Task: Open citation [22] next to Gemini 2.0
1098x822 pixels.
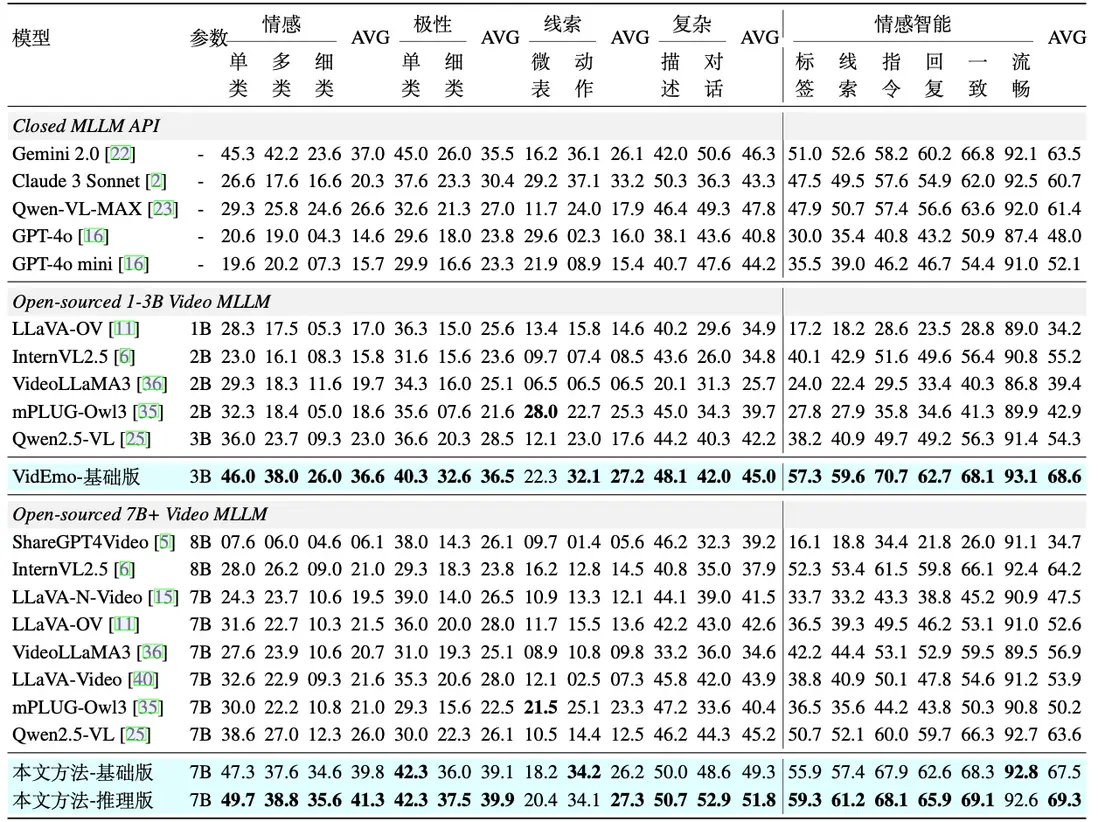Action: point(120,153)
